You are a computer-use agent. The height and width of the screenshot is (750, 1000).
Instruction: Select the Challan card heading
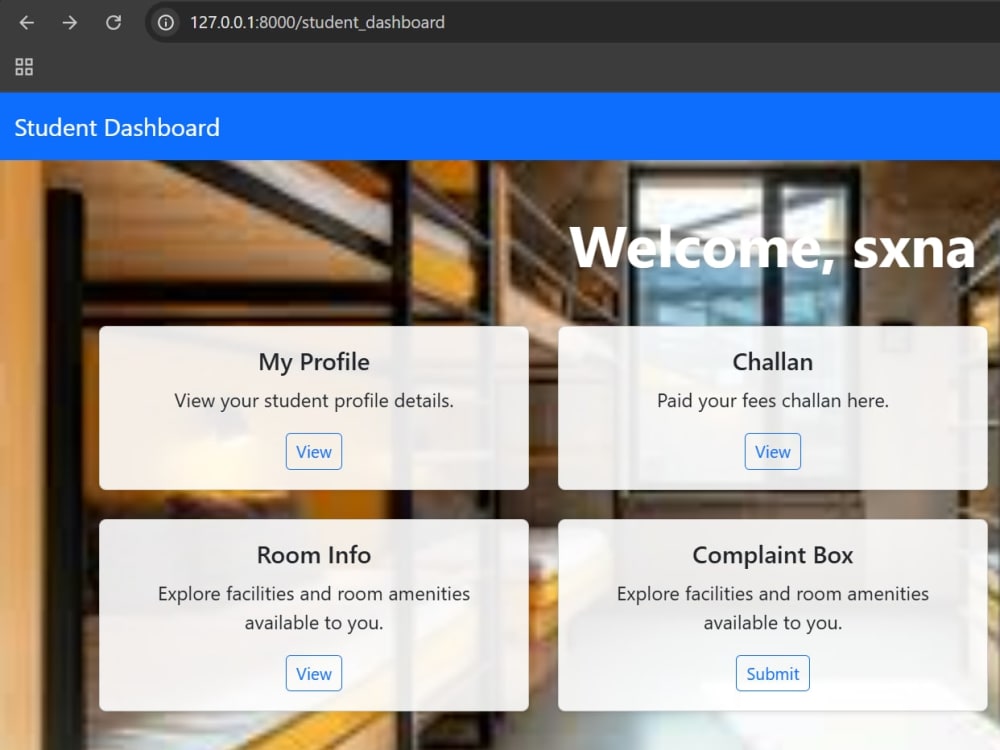click(772, 362)
